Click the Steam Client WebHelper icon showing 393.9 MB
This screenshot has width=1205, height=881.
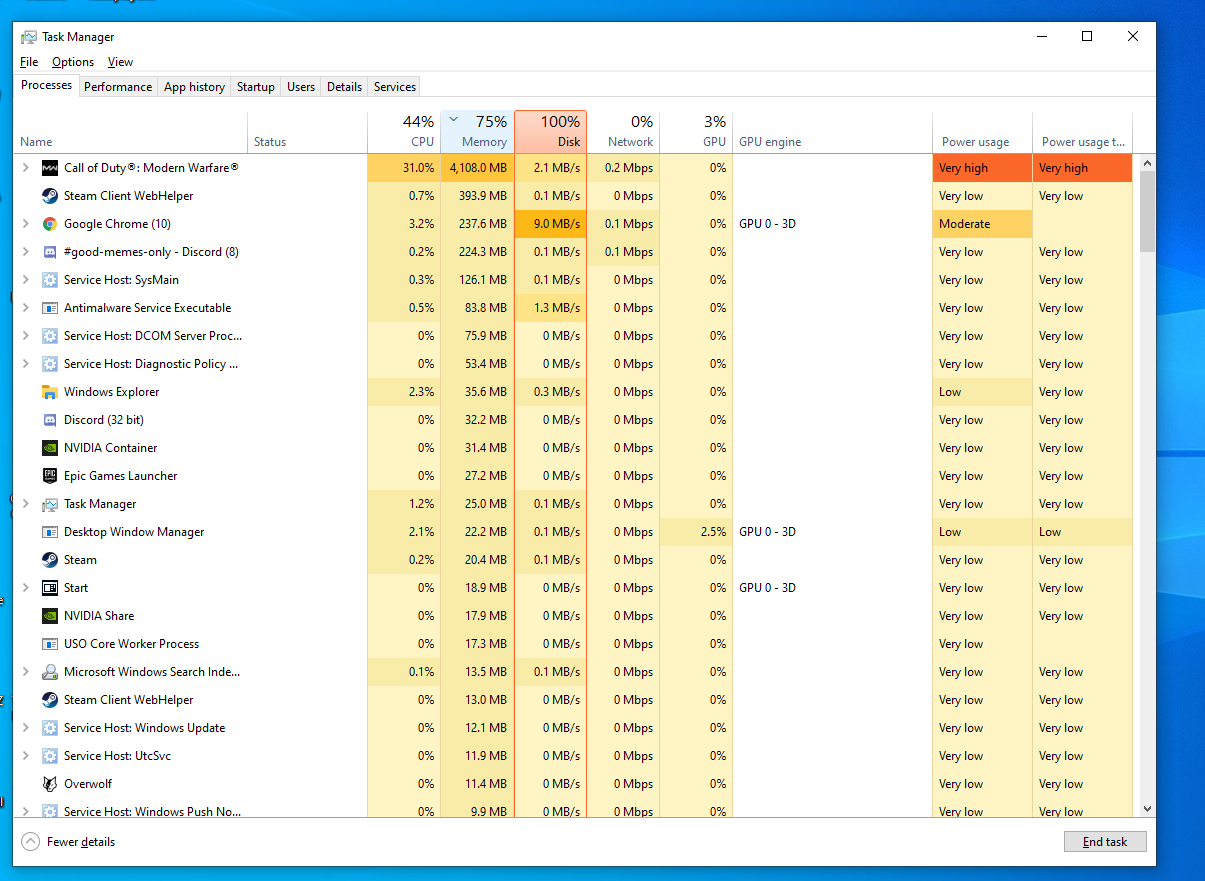pos(50,196)
